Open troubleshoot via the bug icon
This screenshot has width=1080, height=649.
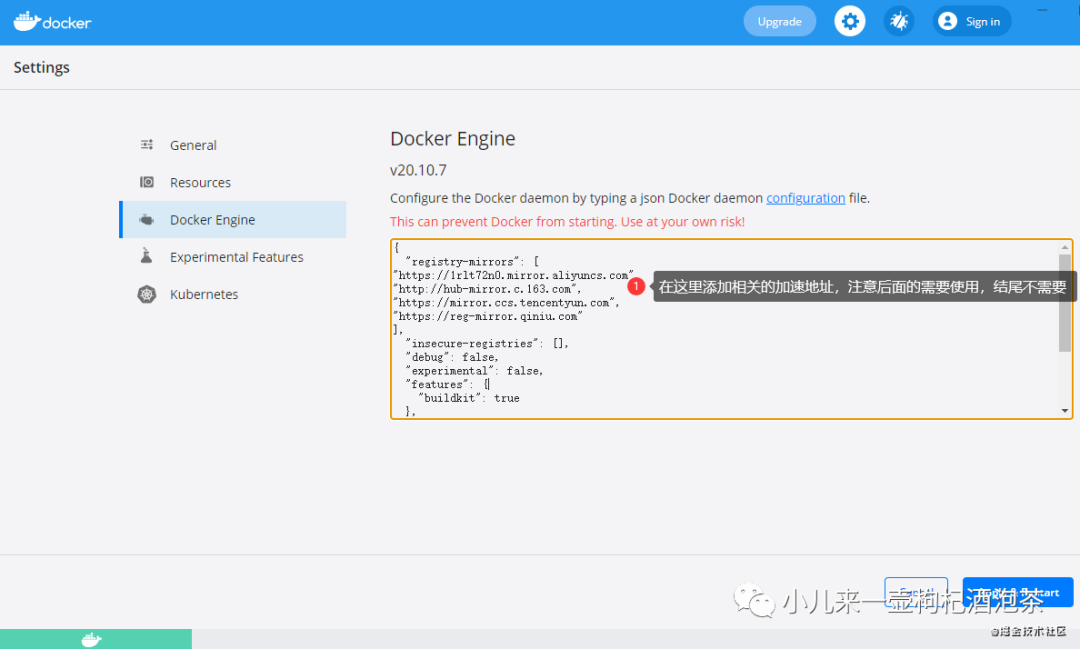coord(899,21)
